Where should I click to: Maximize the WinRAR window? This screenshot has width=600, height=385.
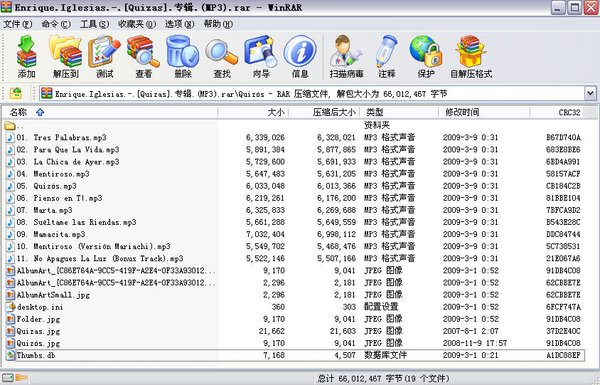coord(574,8)
